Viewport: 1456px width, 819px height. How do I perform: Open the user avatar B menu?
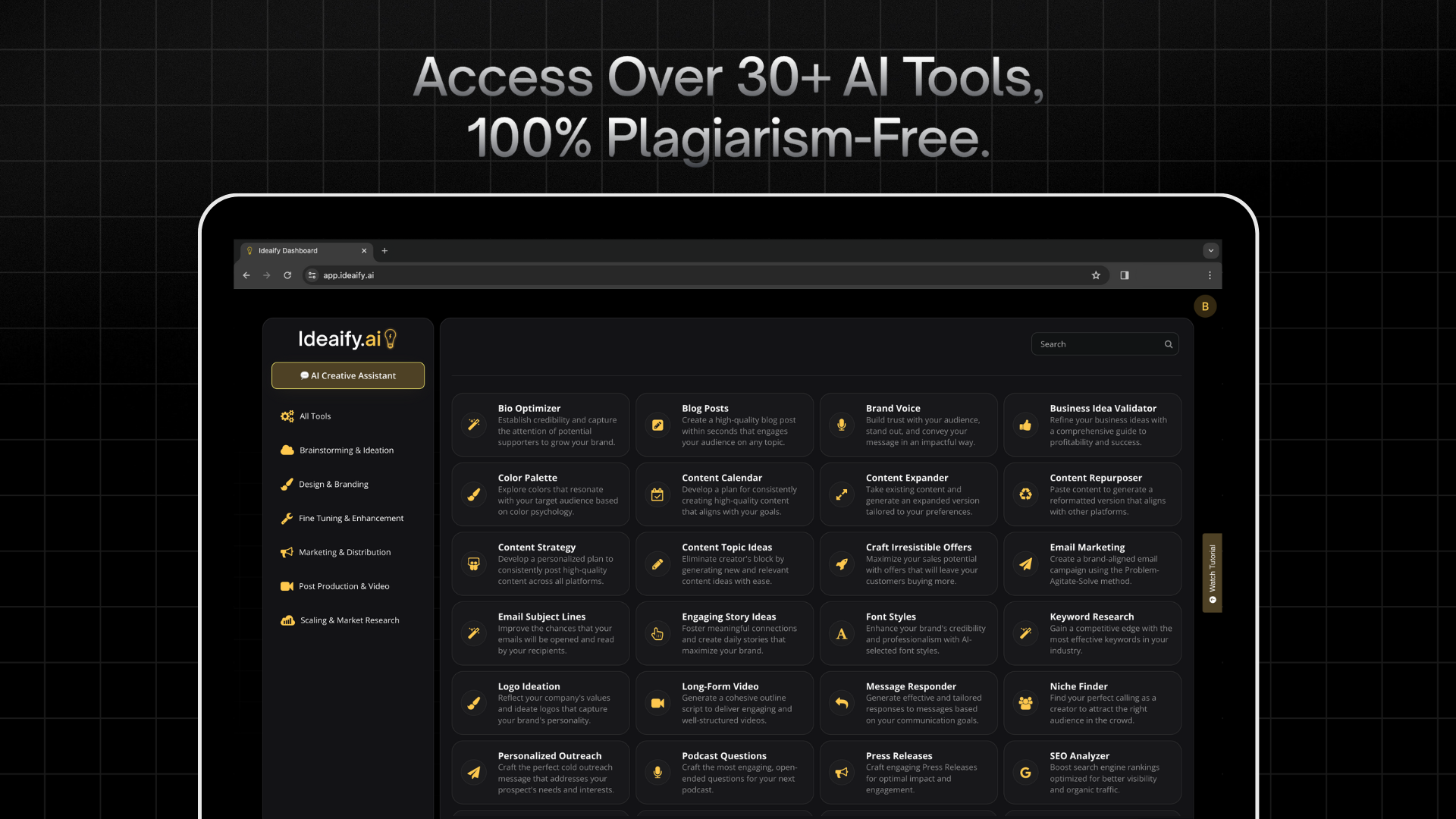1205,306
